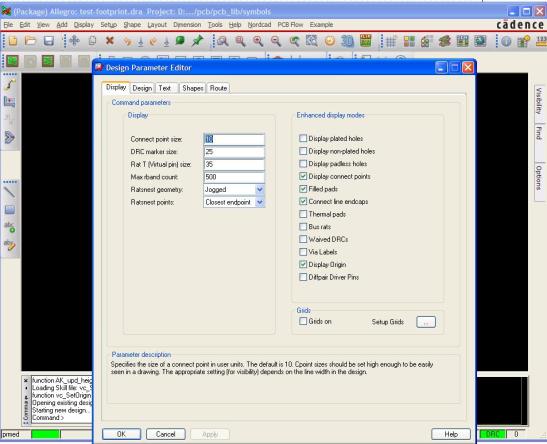Image resolution: width=547 pixels, height=444 pixels.
Task: Click the DRC marker size field
Action: pyautogui.click(x=234, y=152)
